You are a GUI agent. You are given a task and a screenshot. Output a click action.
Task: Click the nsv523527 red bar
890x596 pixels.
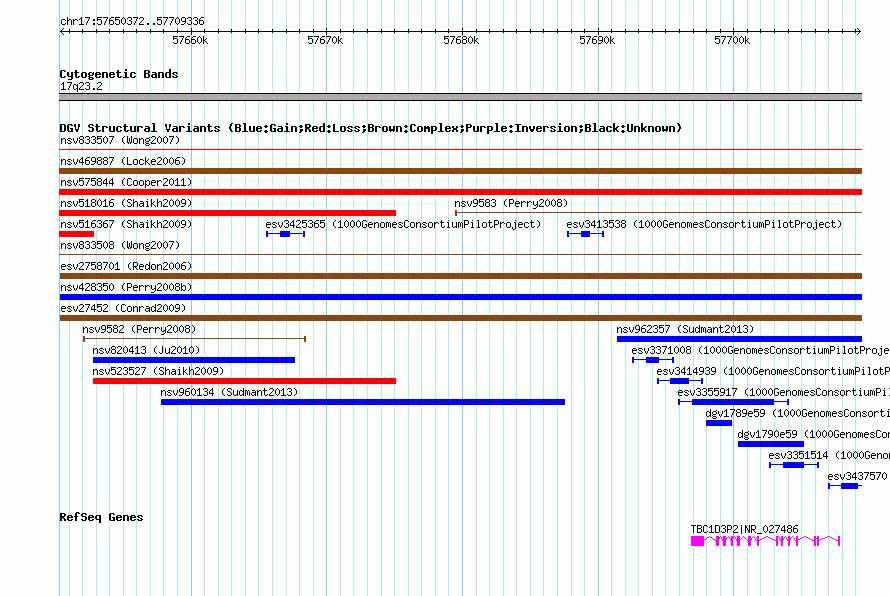[244, 381]
